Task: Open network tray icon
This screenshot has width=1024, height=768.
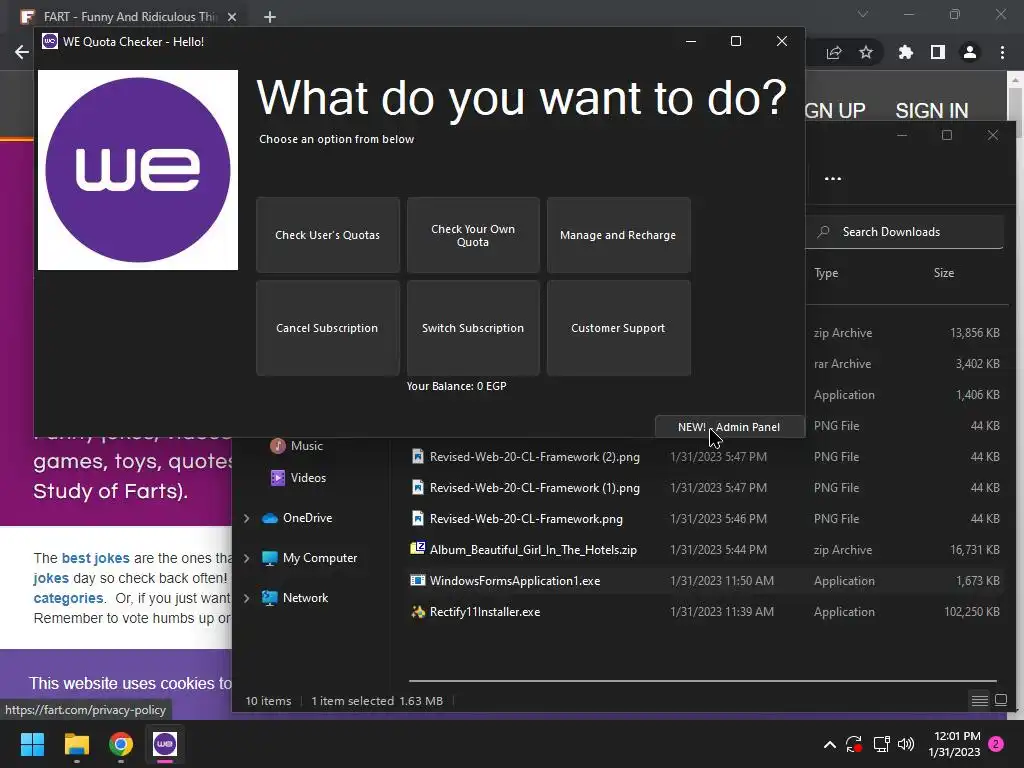Action: 882,744
